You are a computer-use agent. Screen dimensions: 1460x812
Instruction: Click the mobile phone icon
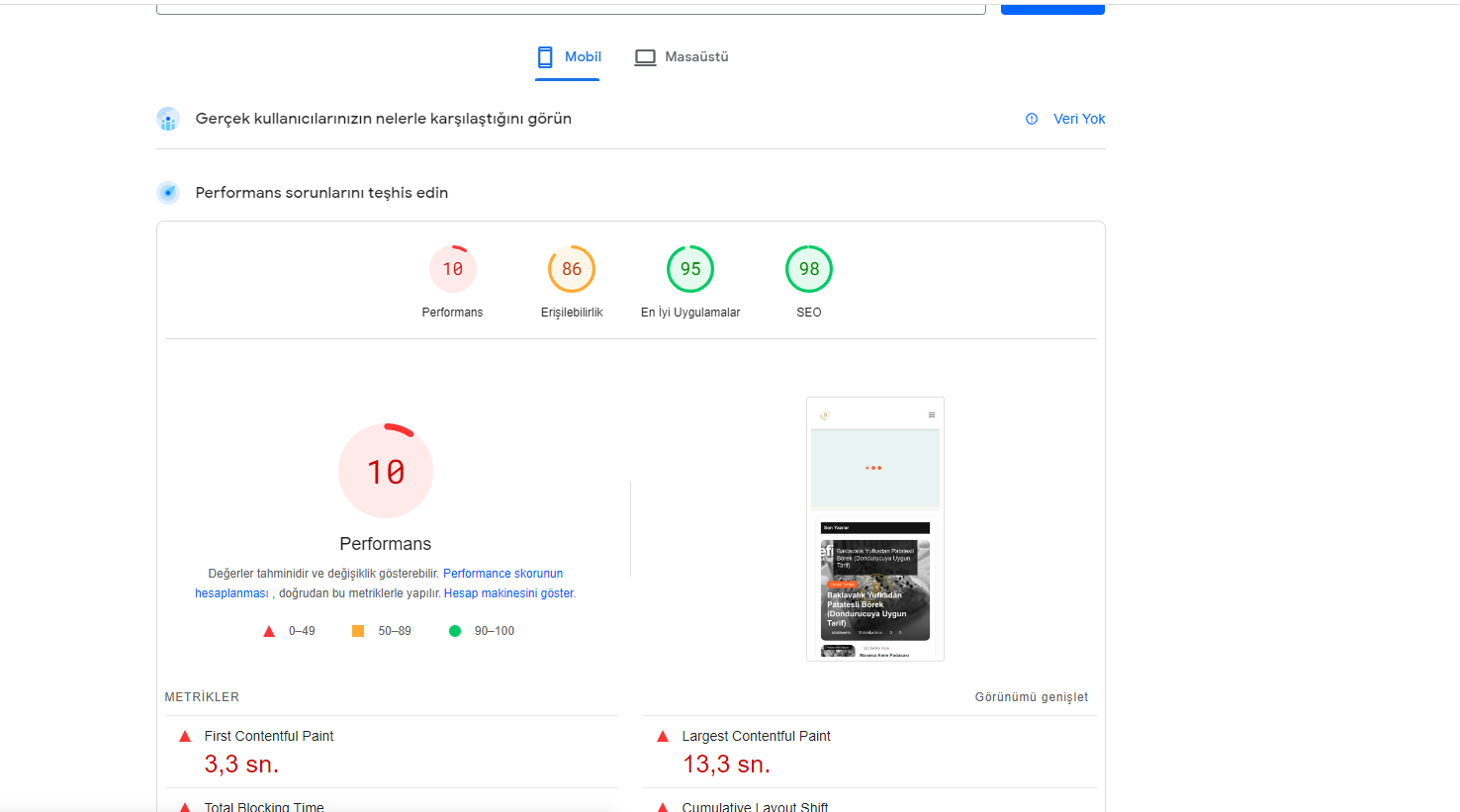coord(545,57)
